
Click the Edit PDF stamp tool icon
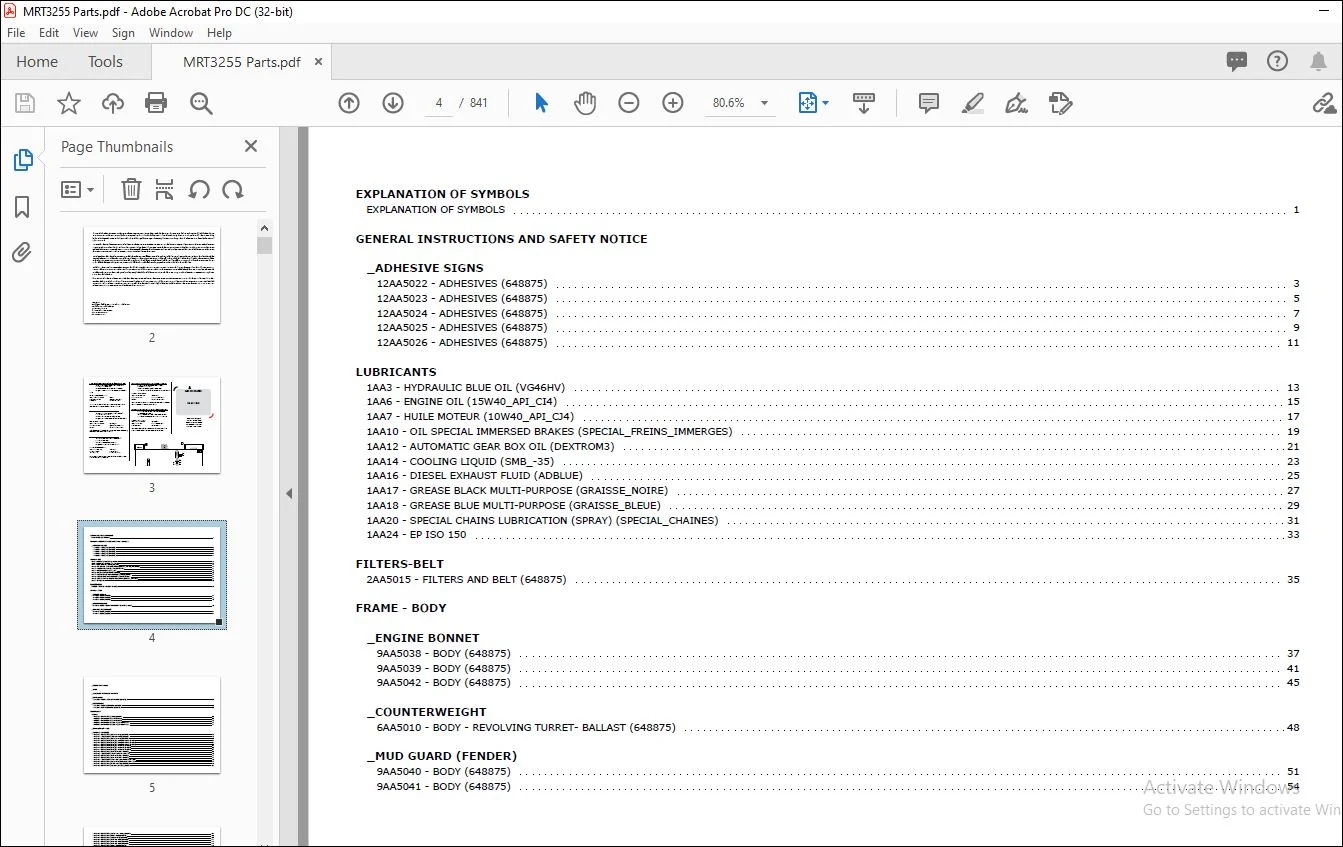pos(1061,103)
